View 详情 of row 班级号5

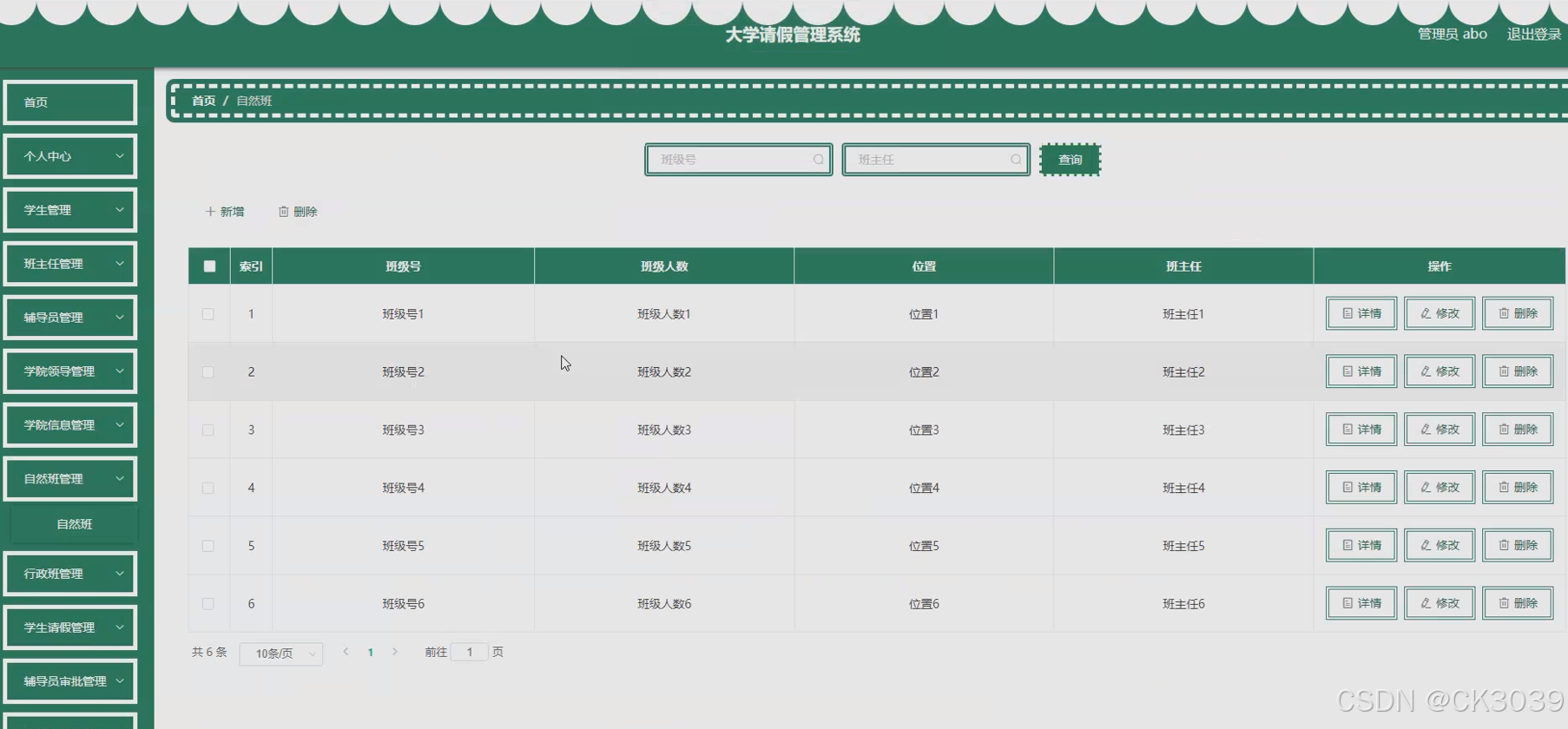click(1361, 545)
